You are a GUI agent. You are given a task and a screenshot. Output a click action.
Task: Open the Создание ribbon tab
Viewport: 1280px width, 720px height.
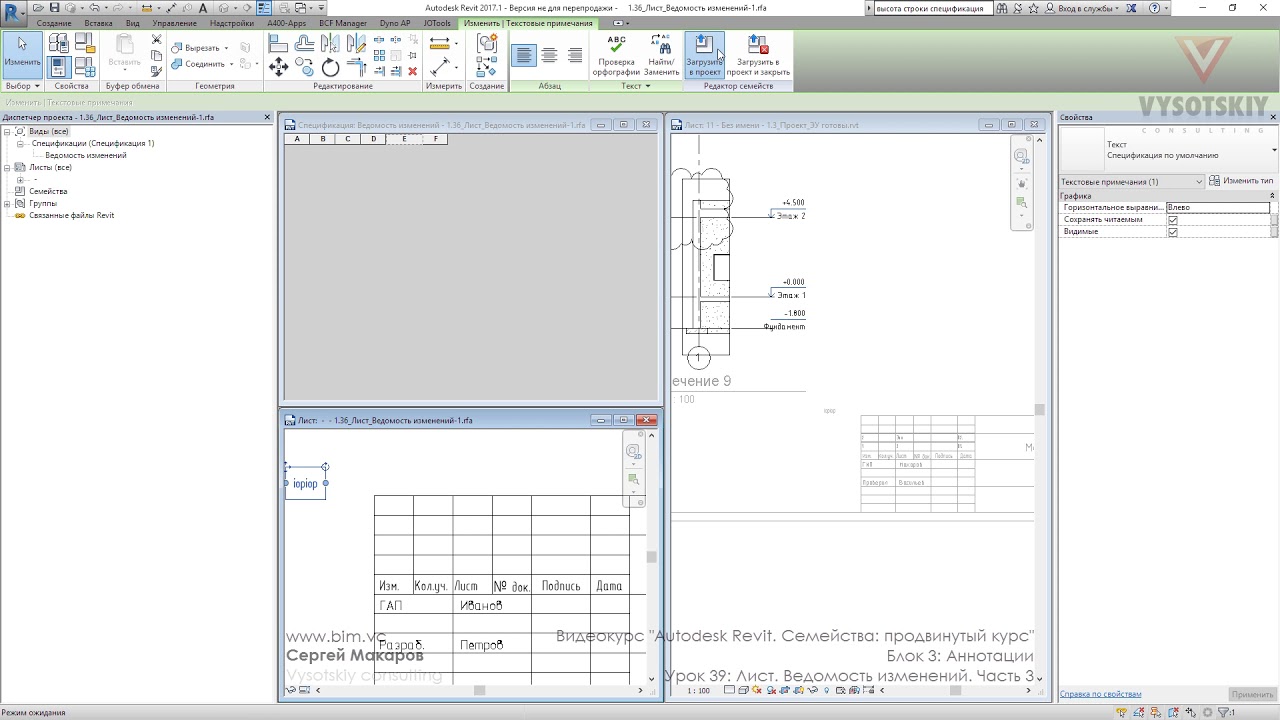point(54,23)
